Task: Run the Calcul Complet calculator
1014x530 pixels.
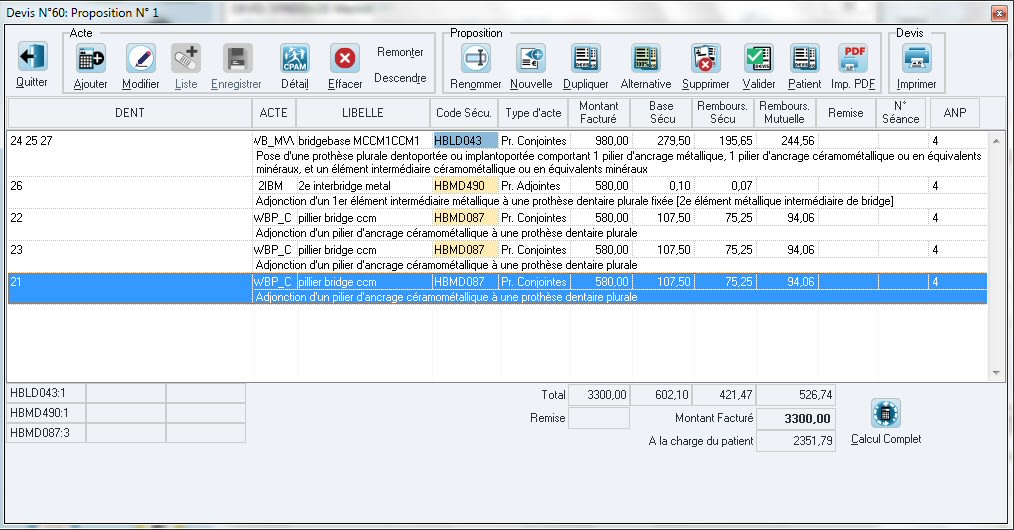Action: [x=886, y=414]
